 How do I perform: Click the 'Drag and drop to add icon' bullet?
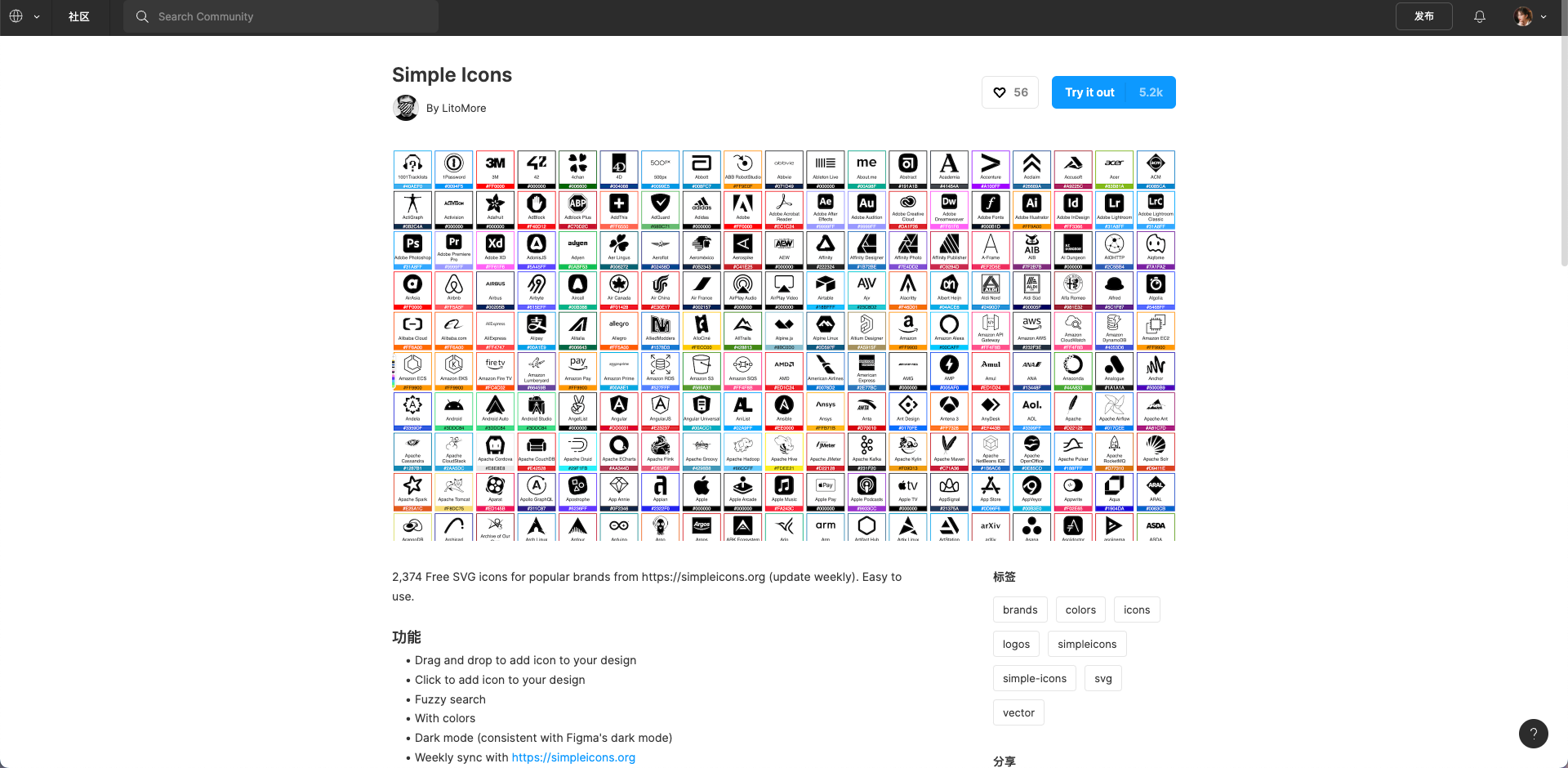click(x=525, y=660)
